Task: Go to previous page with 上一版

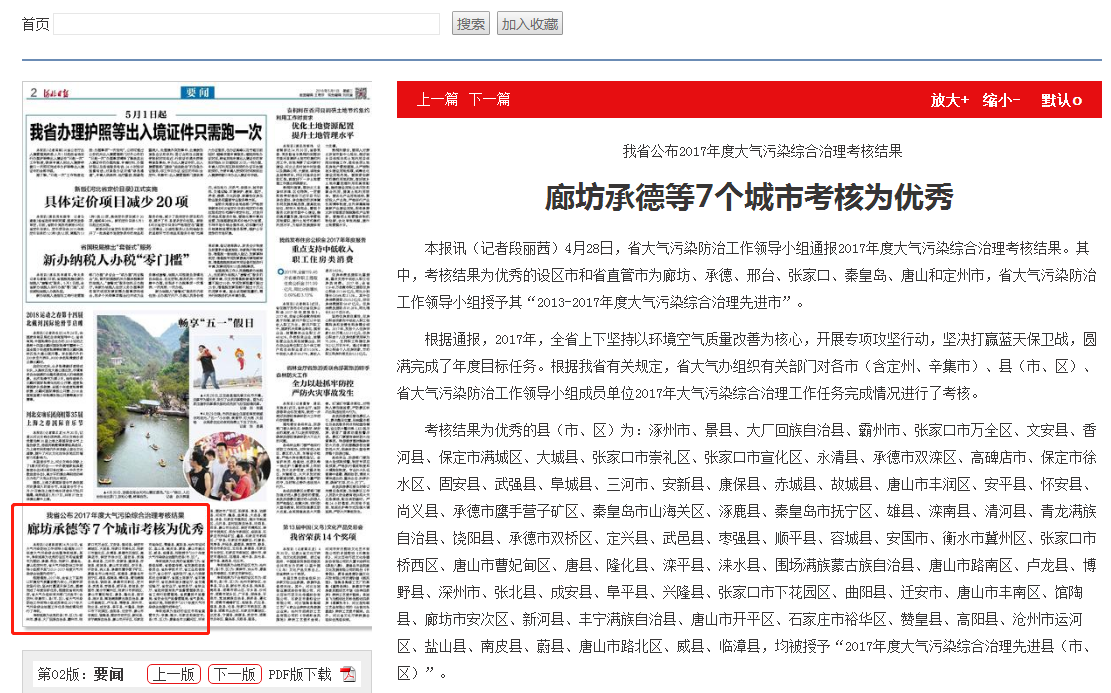Action: click(174, 674)
